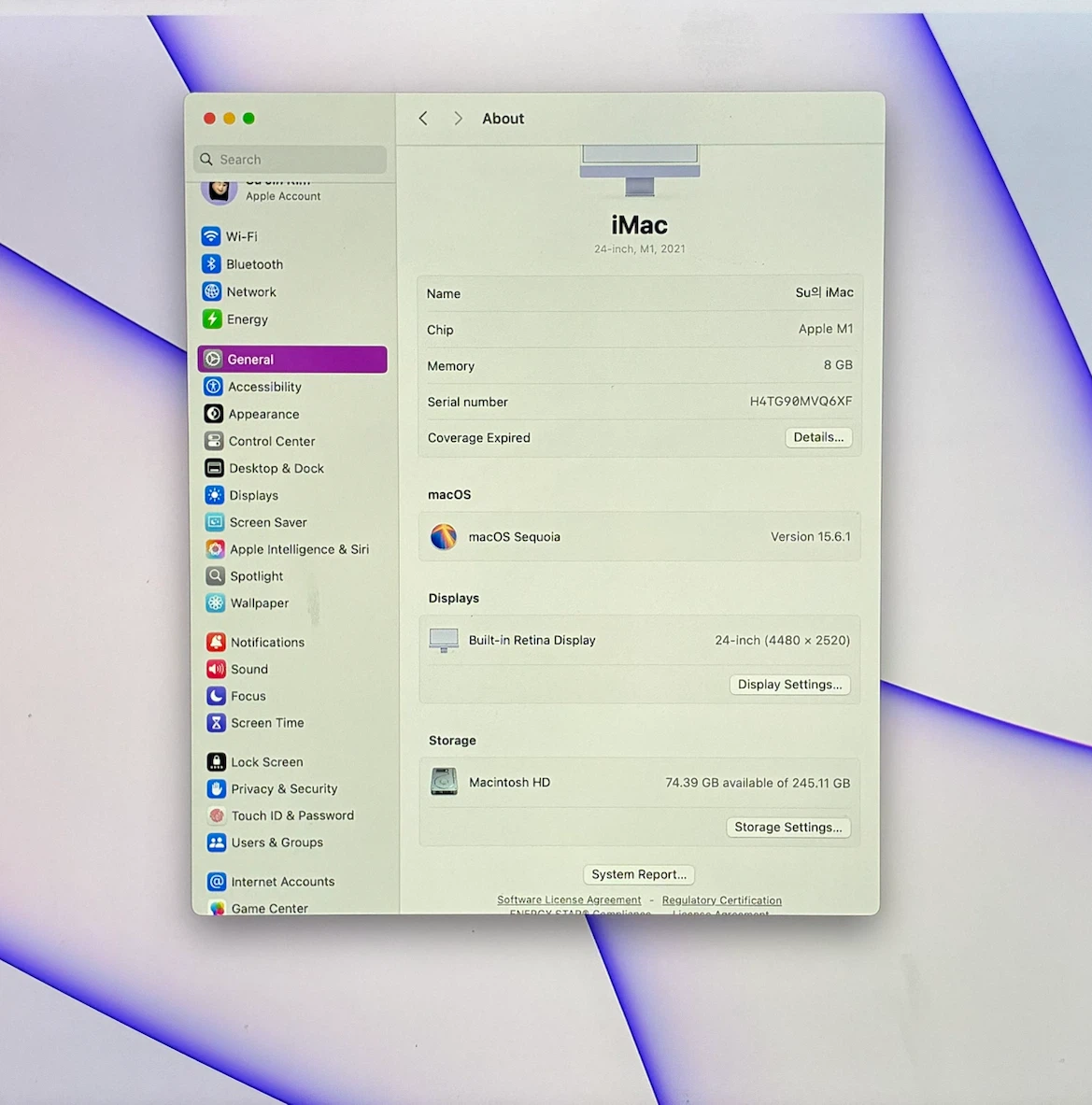The height and width of the screenshot is (1105, 1092).
Task: Open Focus moon icon
Action: (x=217, y=696)
